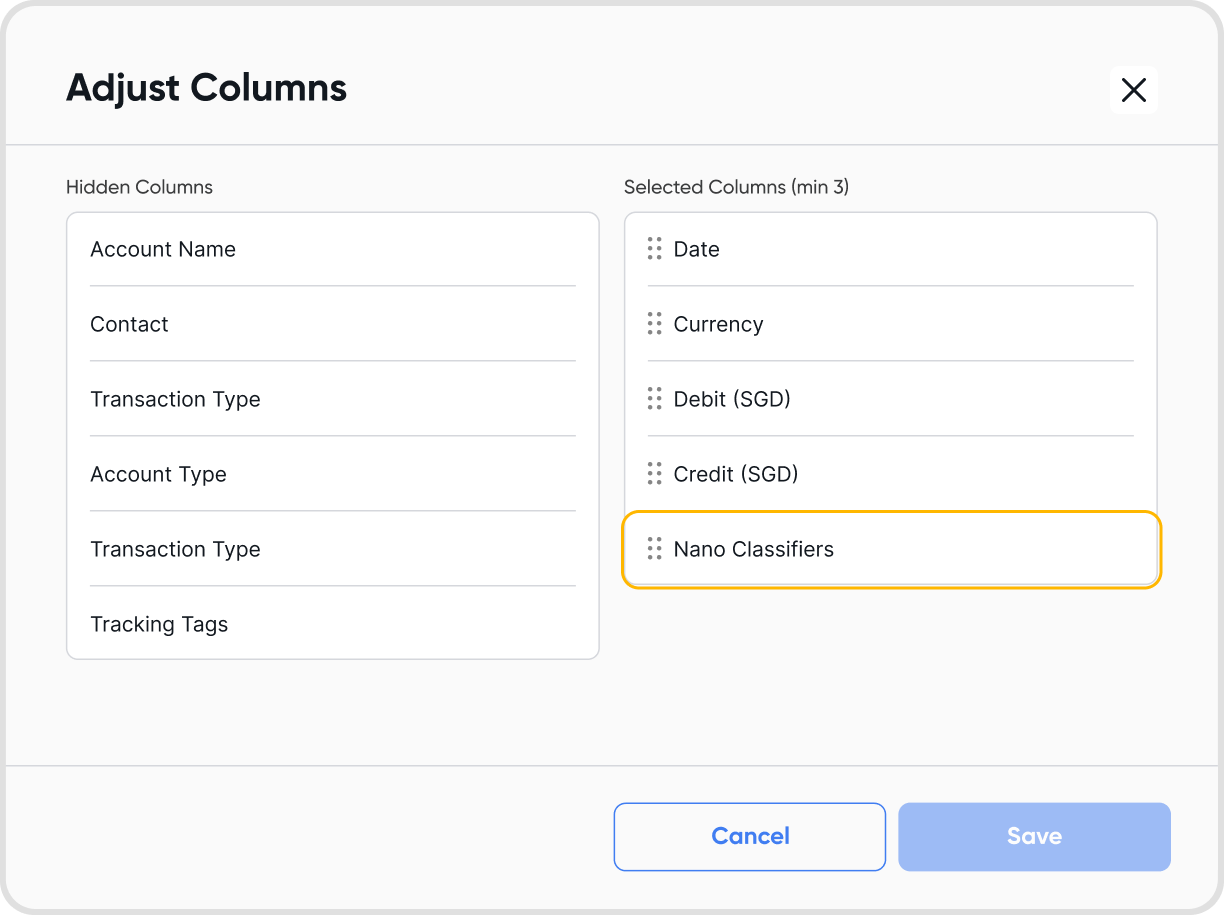
Task: Click the highlighted Nano Classifiers label
Action: pyautogui.click(x=753, y=549)
